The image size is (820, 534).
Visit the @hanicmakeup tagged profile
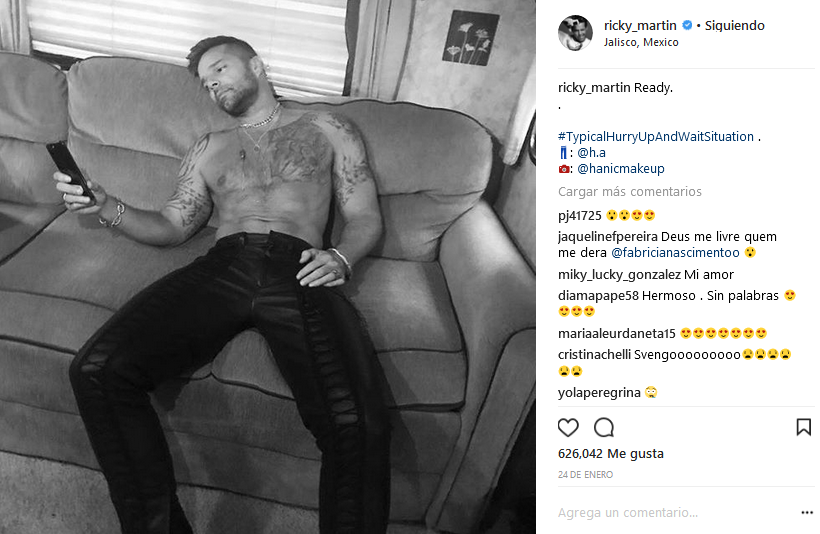click(621, 168)
